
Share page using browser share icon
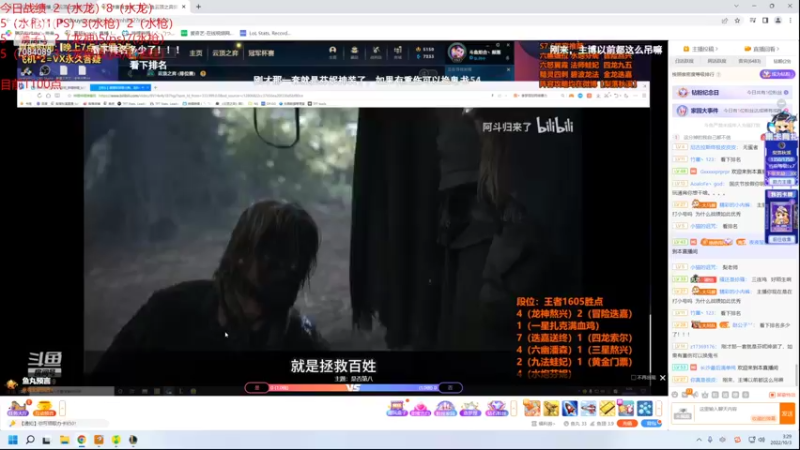(x=724, y=20)
